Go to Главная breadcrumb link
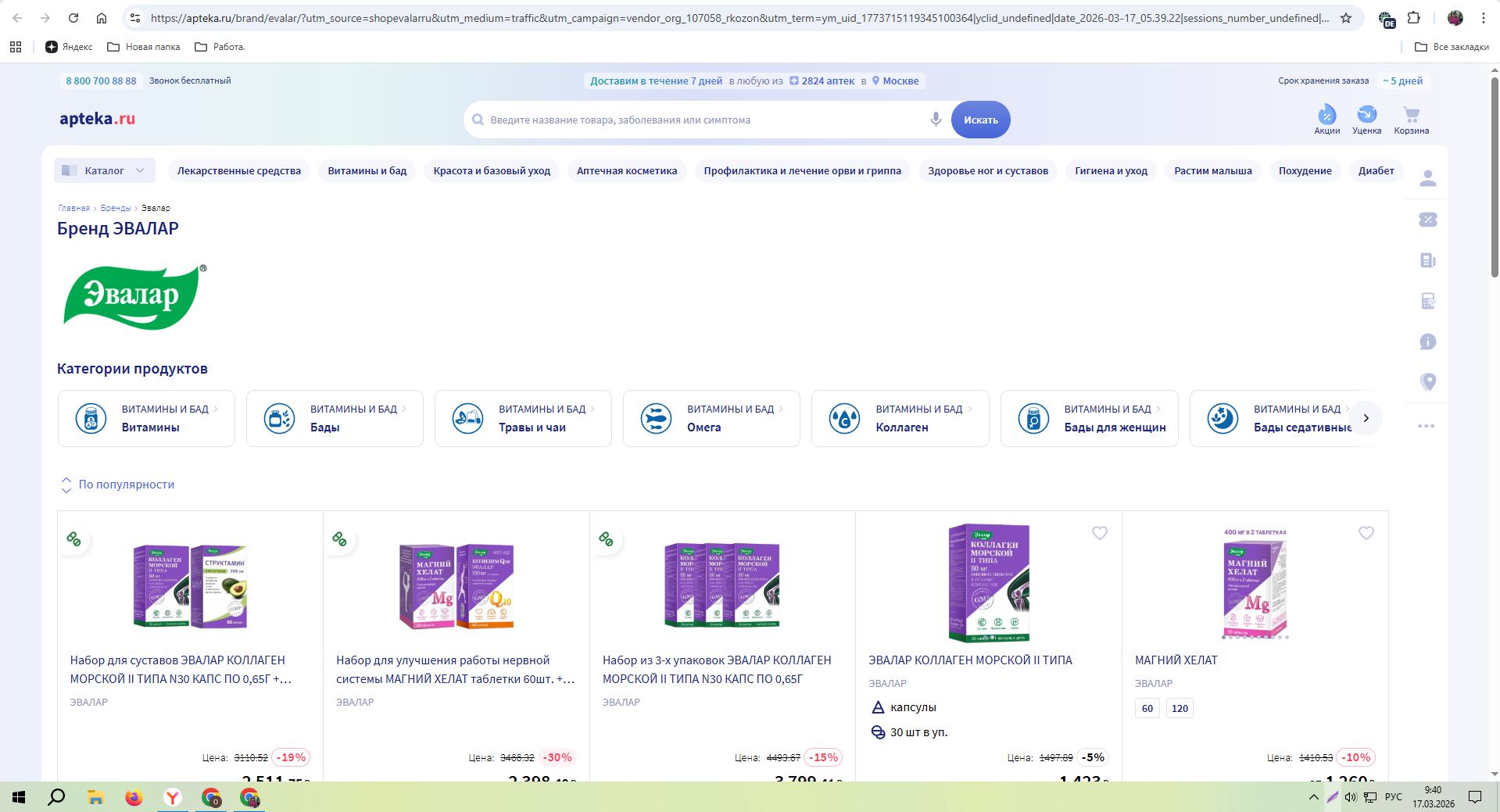The height and width of the screenshot is (812, 1500). click(74, 208)
